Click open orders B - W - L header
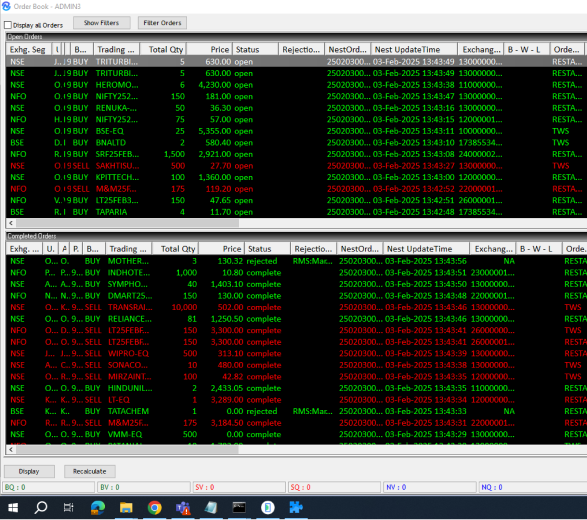The image size is (587, 520). 527,49
